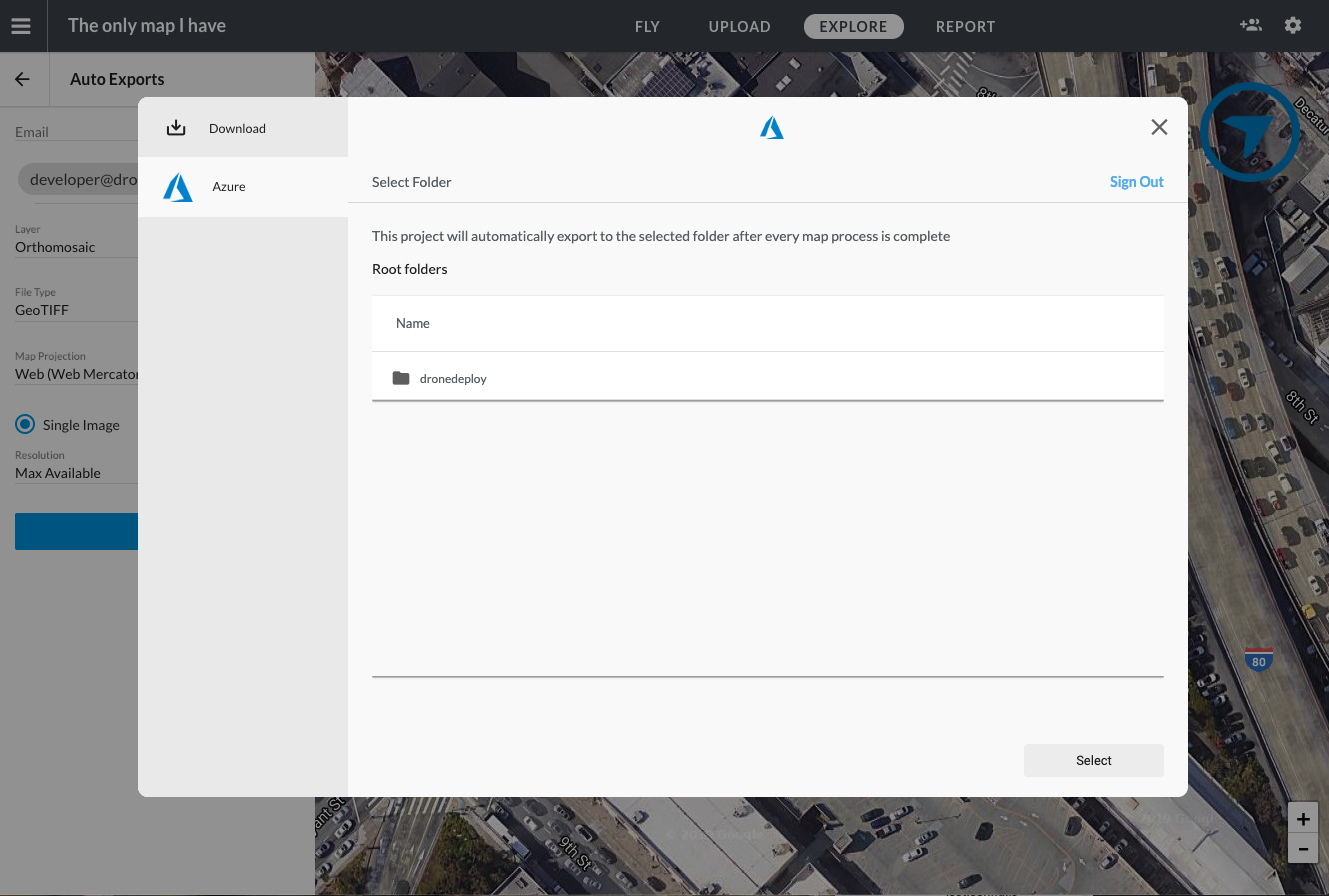Click the Select button to confirm folder
This screenshot has width=1329, height=896.
[1093, 760]
